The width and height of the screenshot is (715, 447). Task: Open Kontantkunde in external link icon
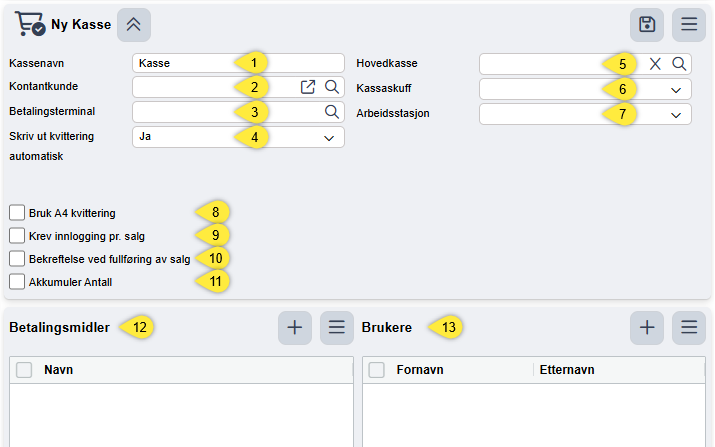(308, 87)
